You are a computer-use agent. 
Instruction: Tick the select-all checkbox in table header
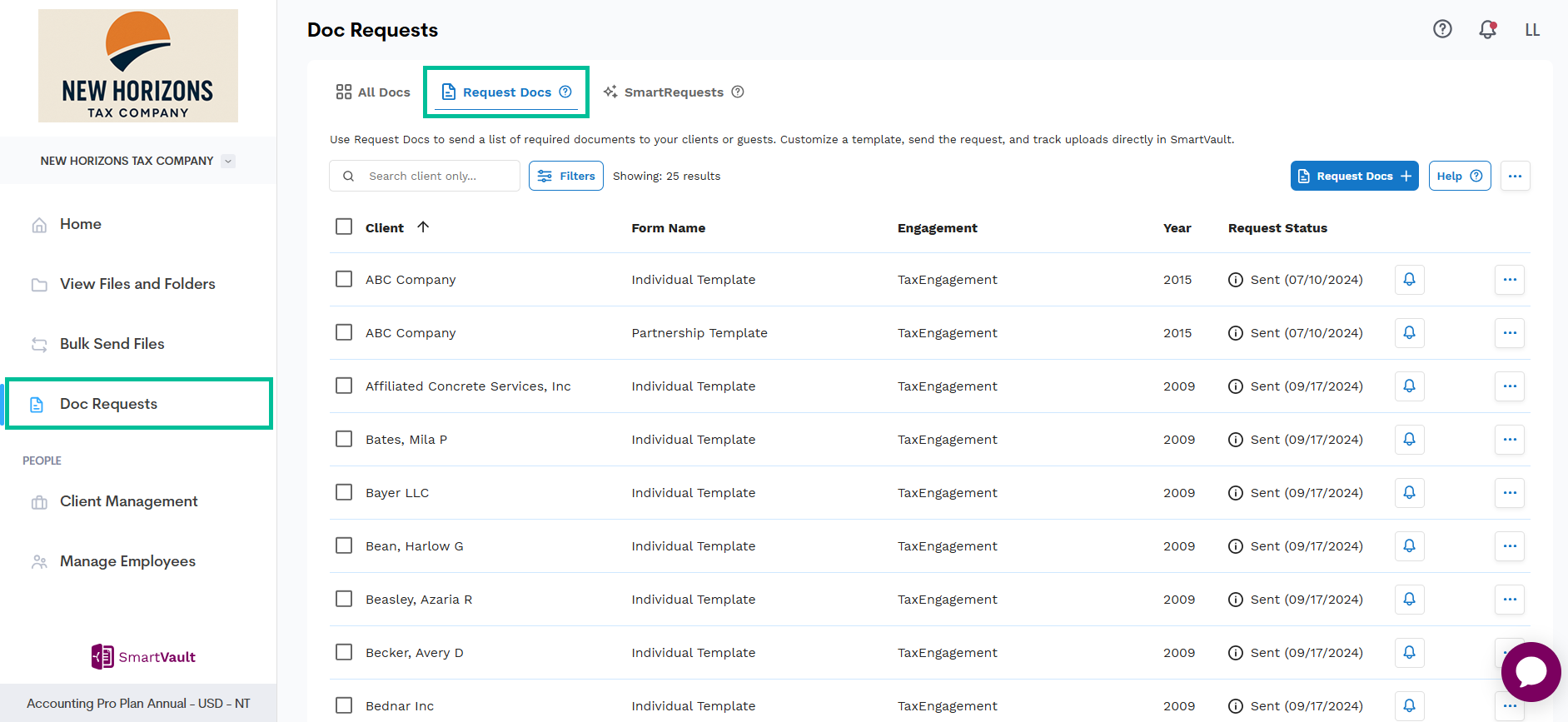pos(344,227)
